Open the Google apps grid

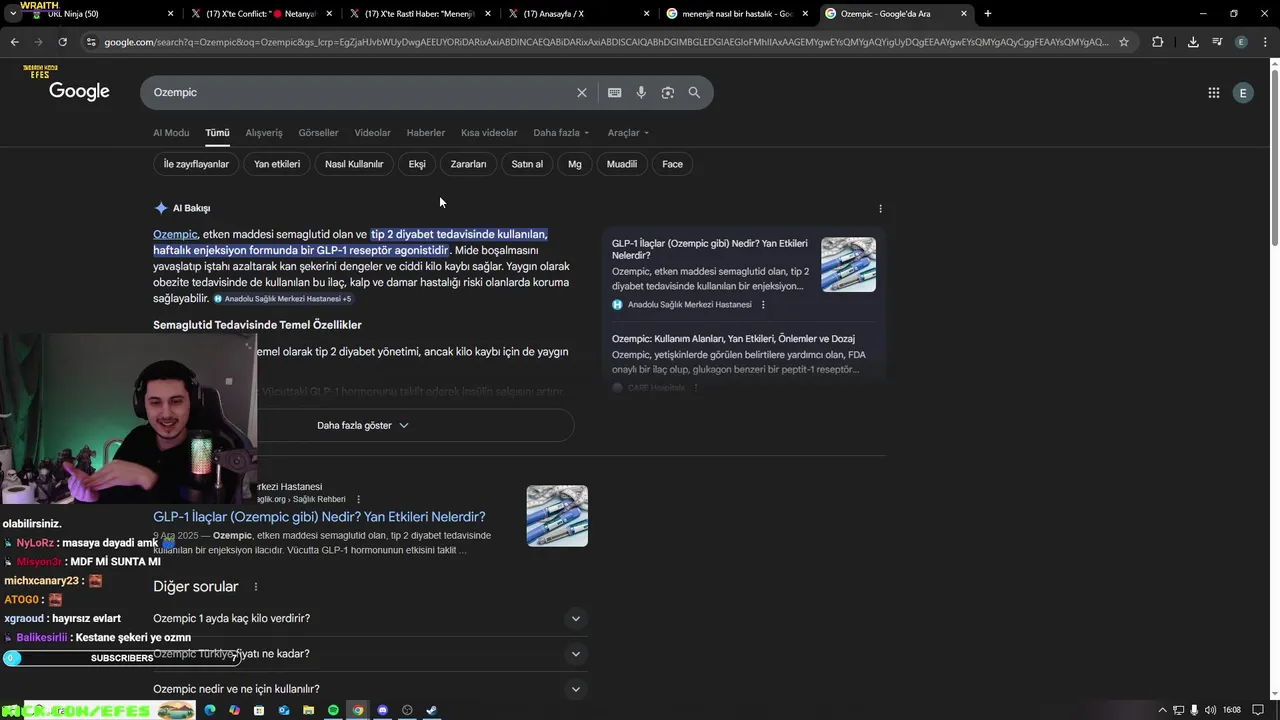(x=1213, y=93)
